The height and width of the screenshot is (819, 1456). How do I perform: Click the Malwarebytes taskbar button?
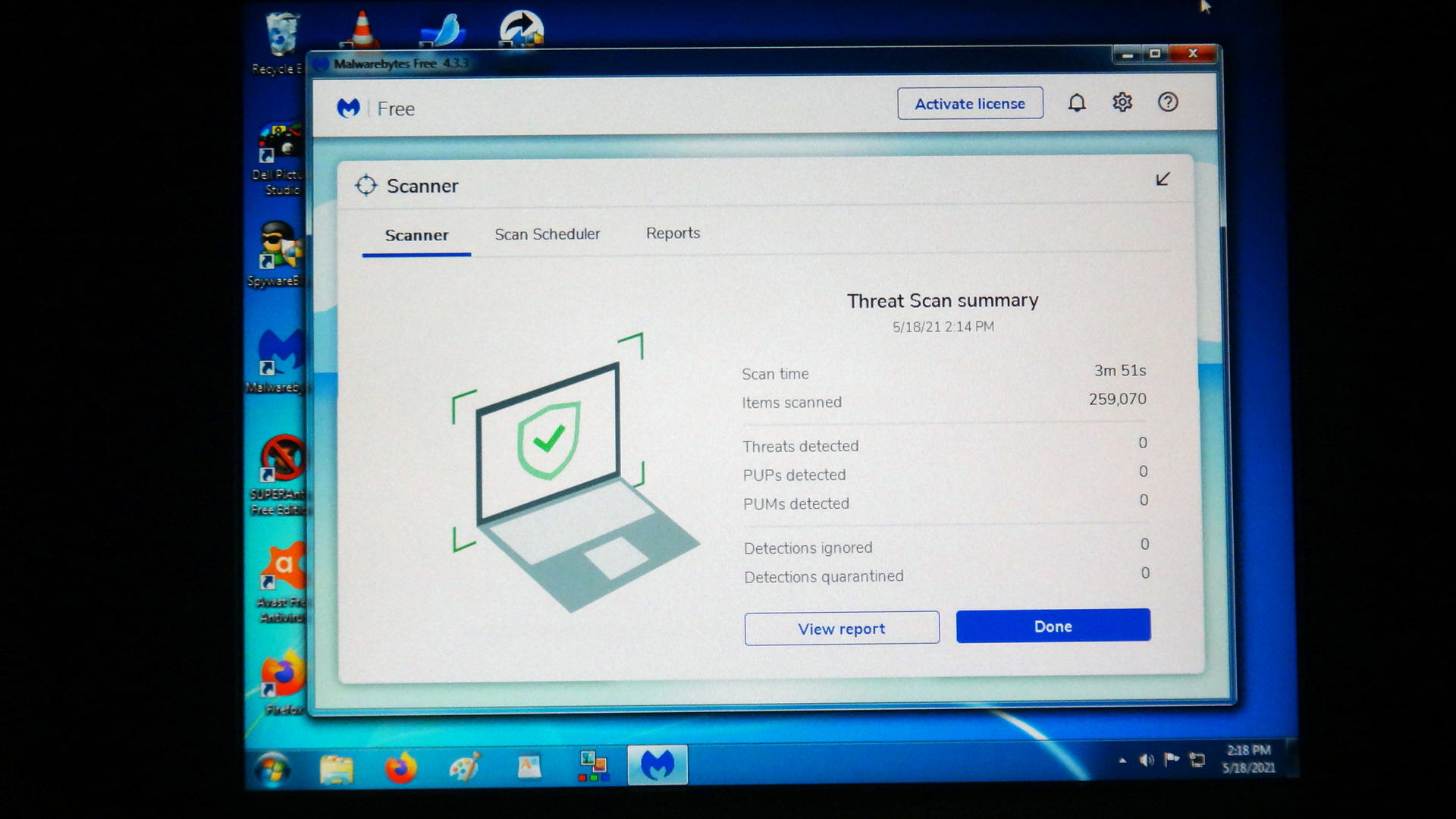tap(657, 764)
